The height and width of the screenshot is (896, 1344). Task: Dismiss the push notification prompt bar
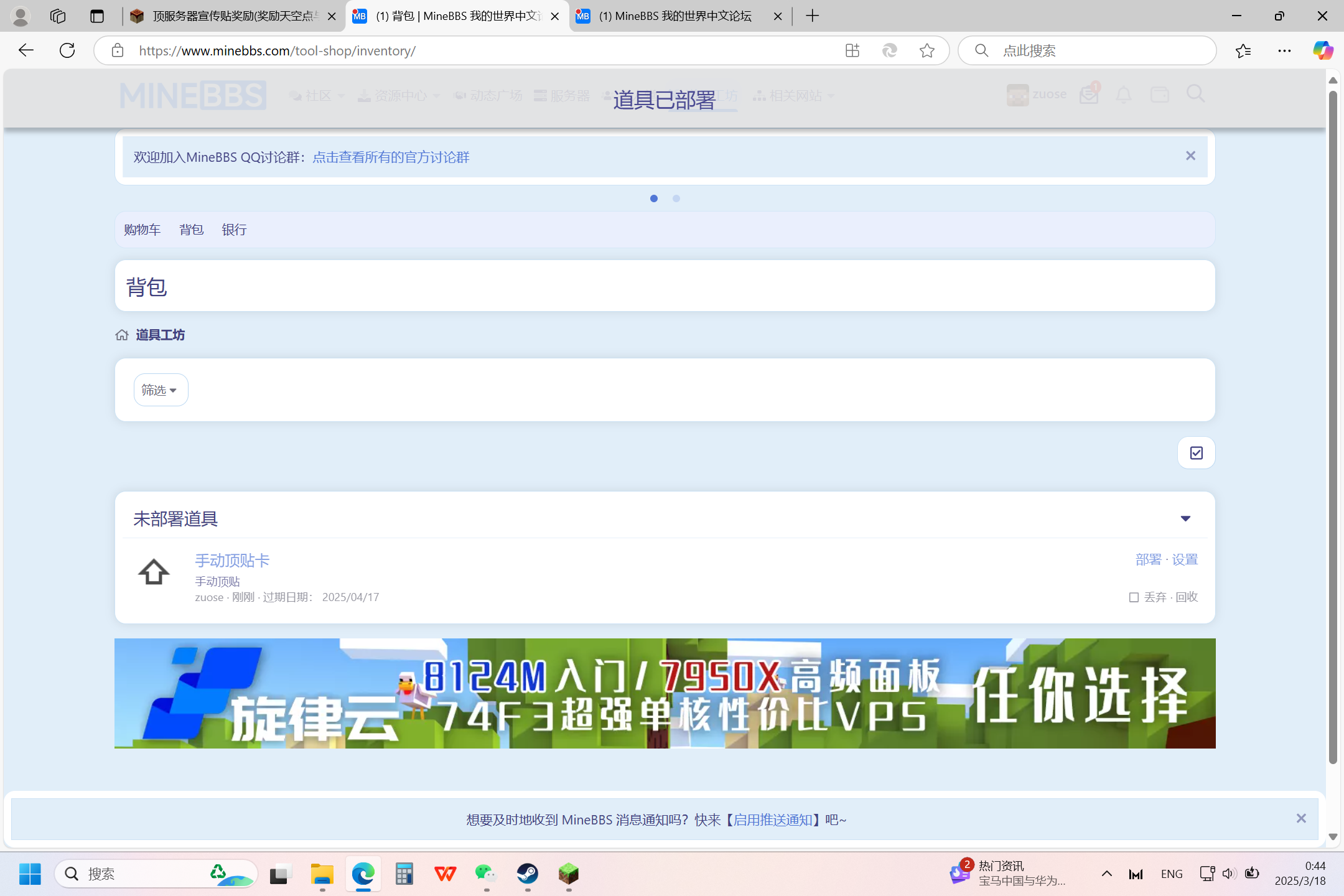click(1301, 818)
